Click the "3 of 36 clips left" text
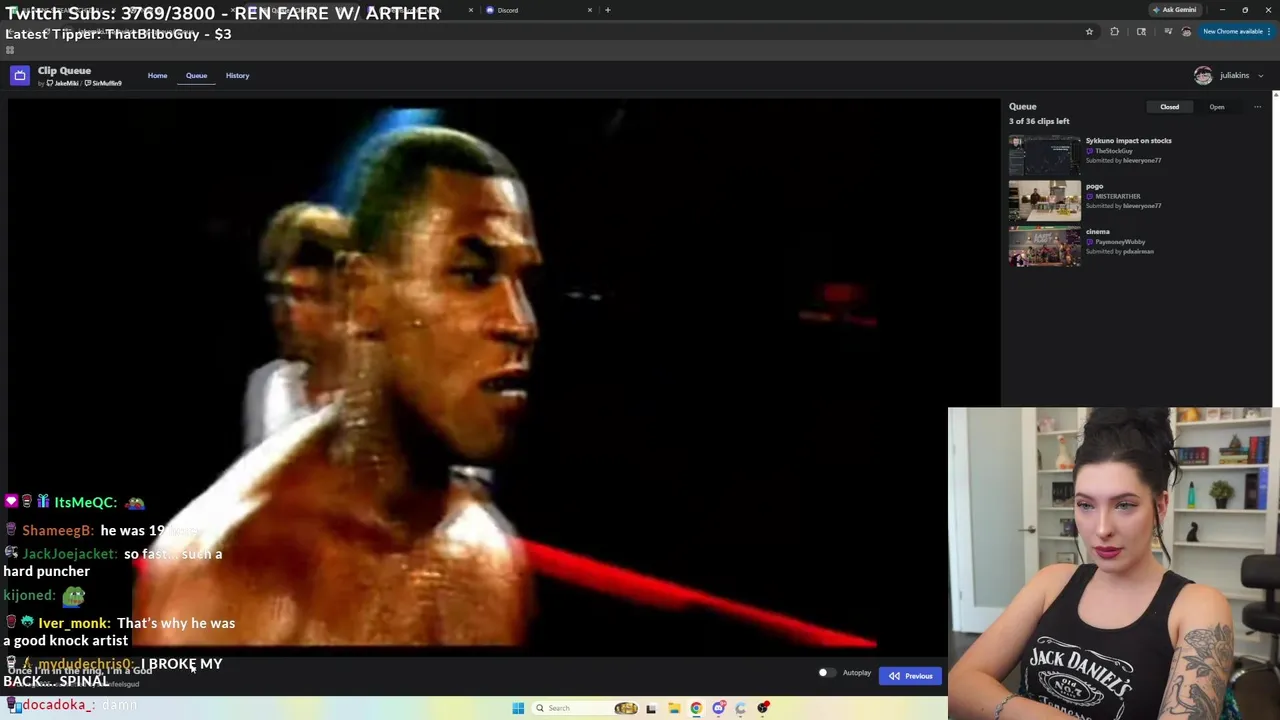1280x720 pixels. [x=1039, y=121]
